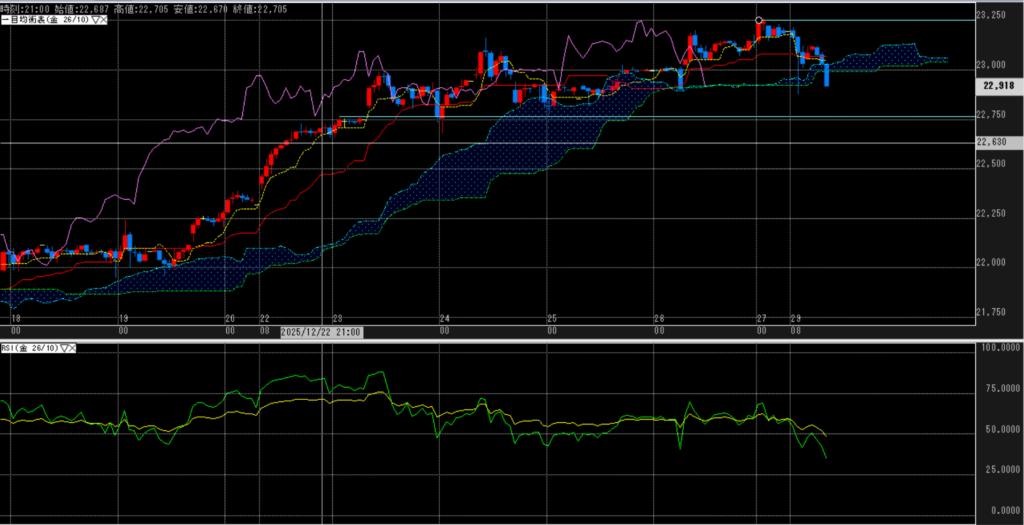Click the minus icon beside 一目均衡表 label
The image size is (1024, 525).
(3, 19)
